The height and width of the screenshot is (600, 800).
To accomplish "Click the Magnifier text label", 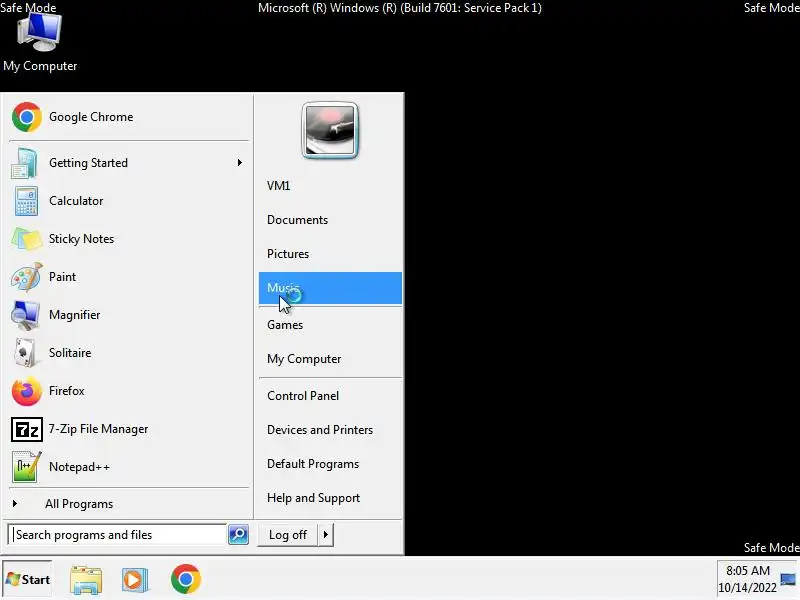I will click(74, 315).
